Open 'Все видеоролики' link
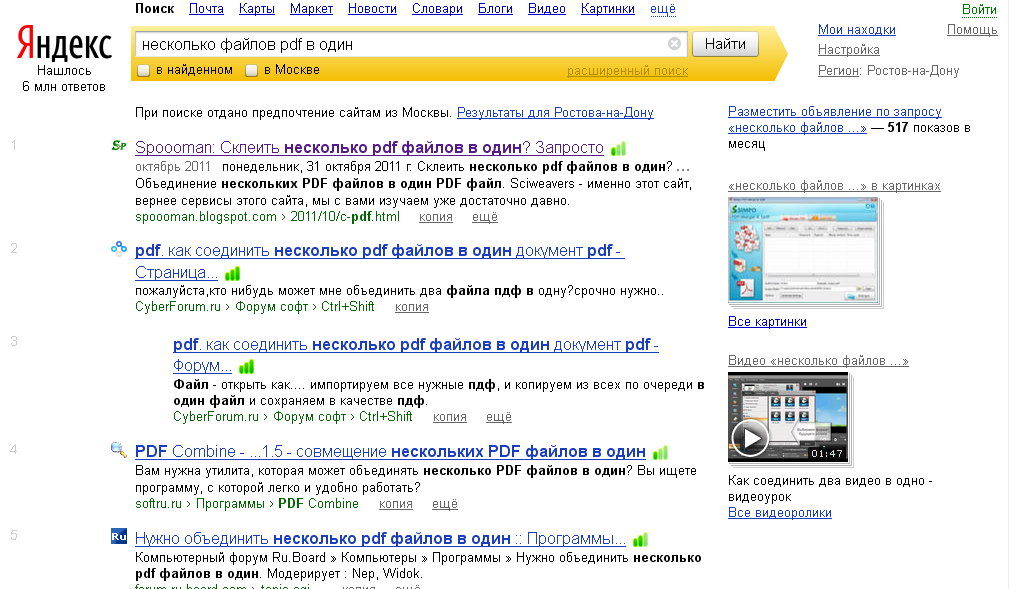 pos(779,513)
